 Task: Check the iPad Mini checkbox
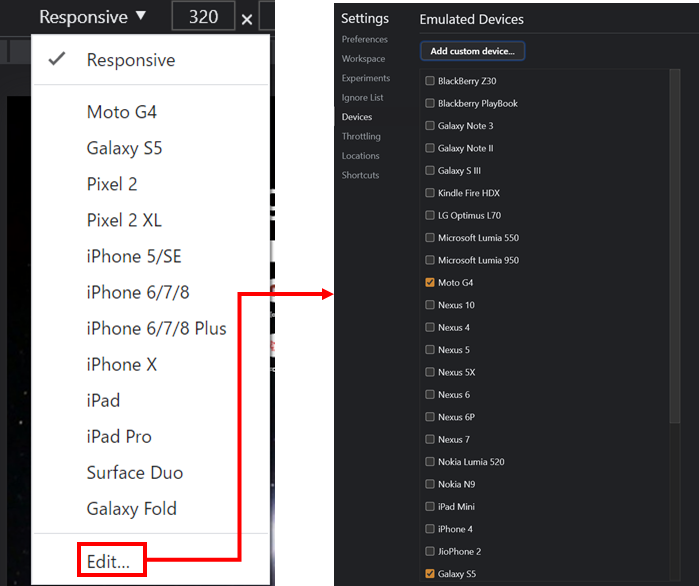[430, 507]
